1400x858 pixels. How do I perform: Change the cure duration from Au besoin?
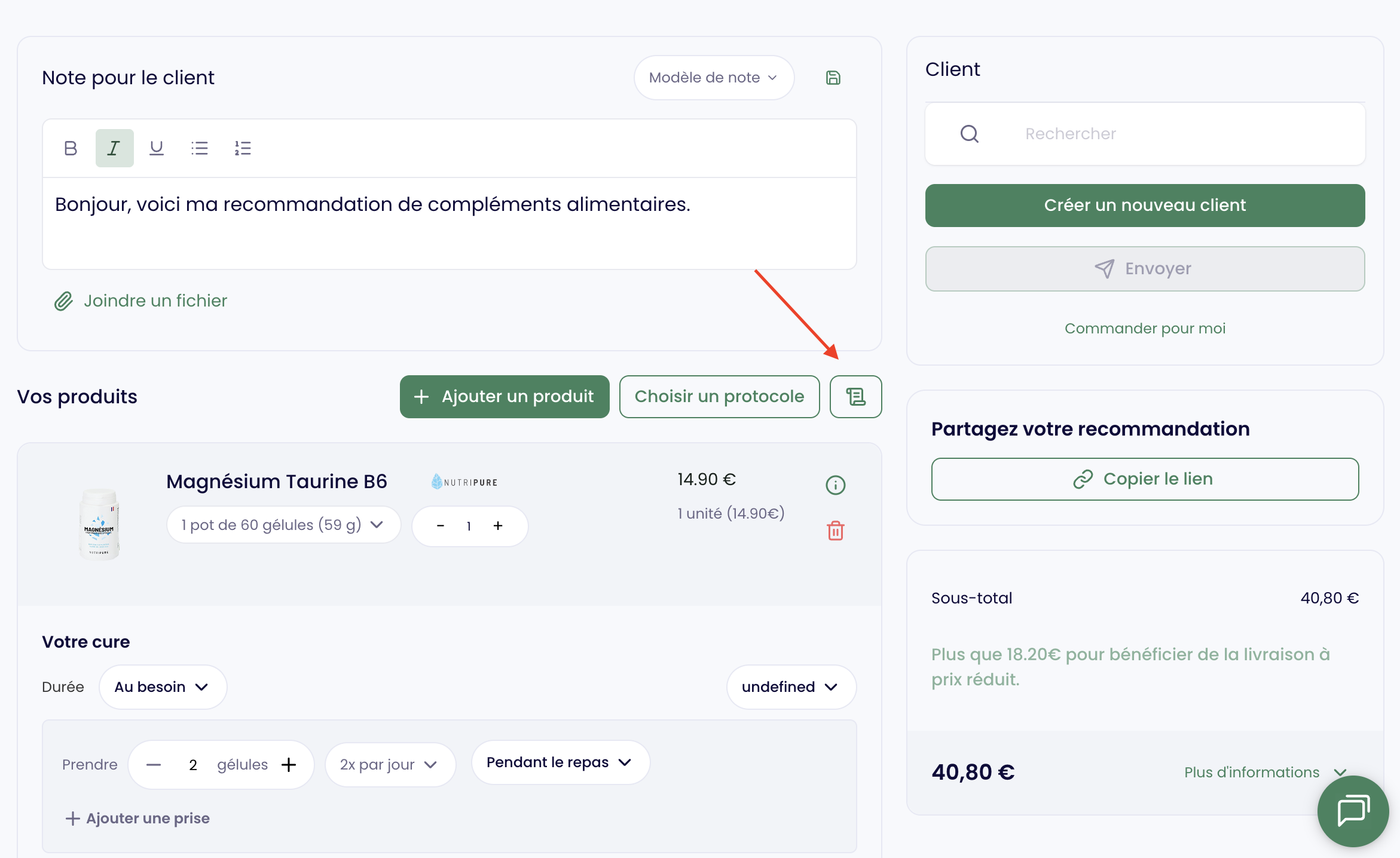162,687
